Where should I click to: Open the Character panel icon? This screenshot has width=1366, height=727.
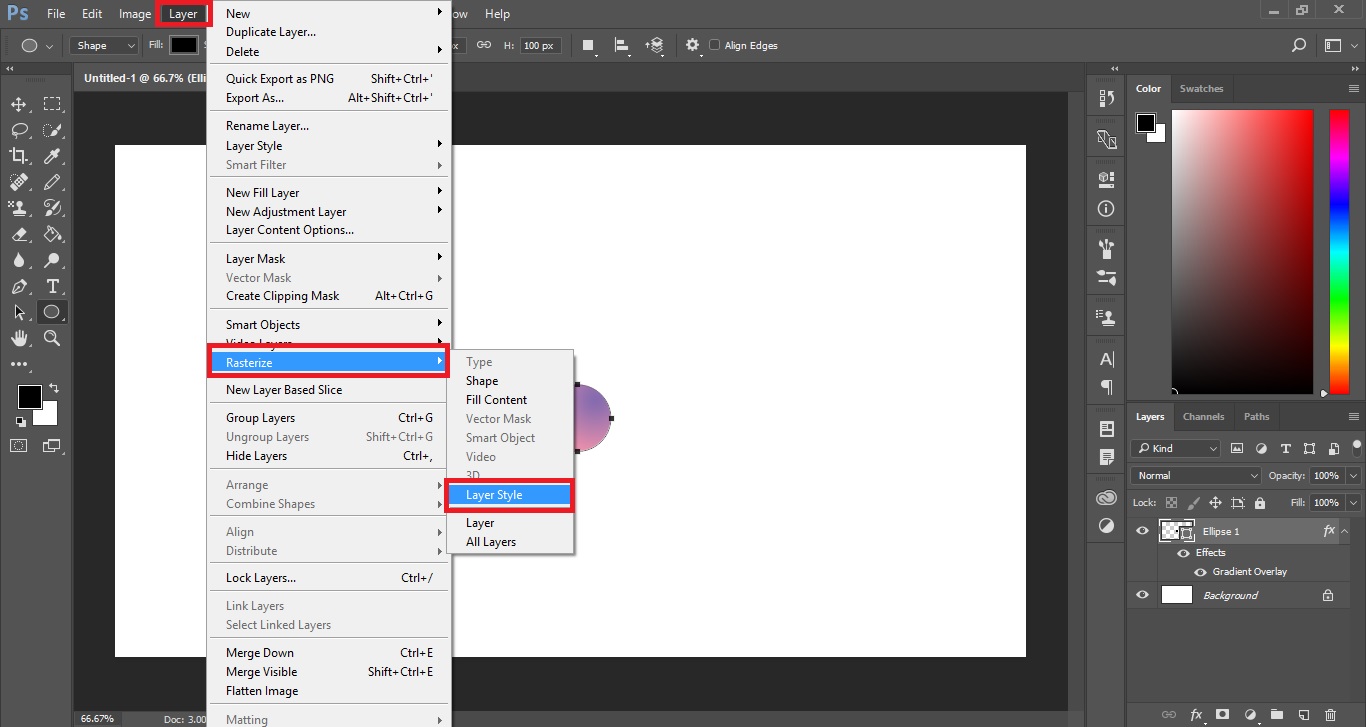click(x=1106, y=359)
